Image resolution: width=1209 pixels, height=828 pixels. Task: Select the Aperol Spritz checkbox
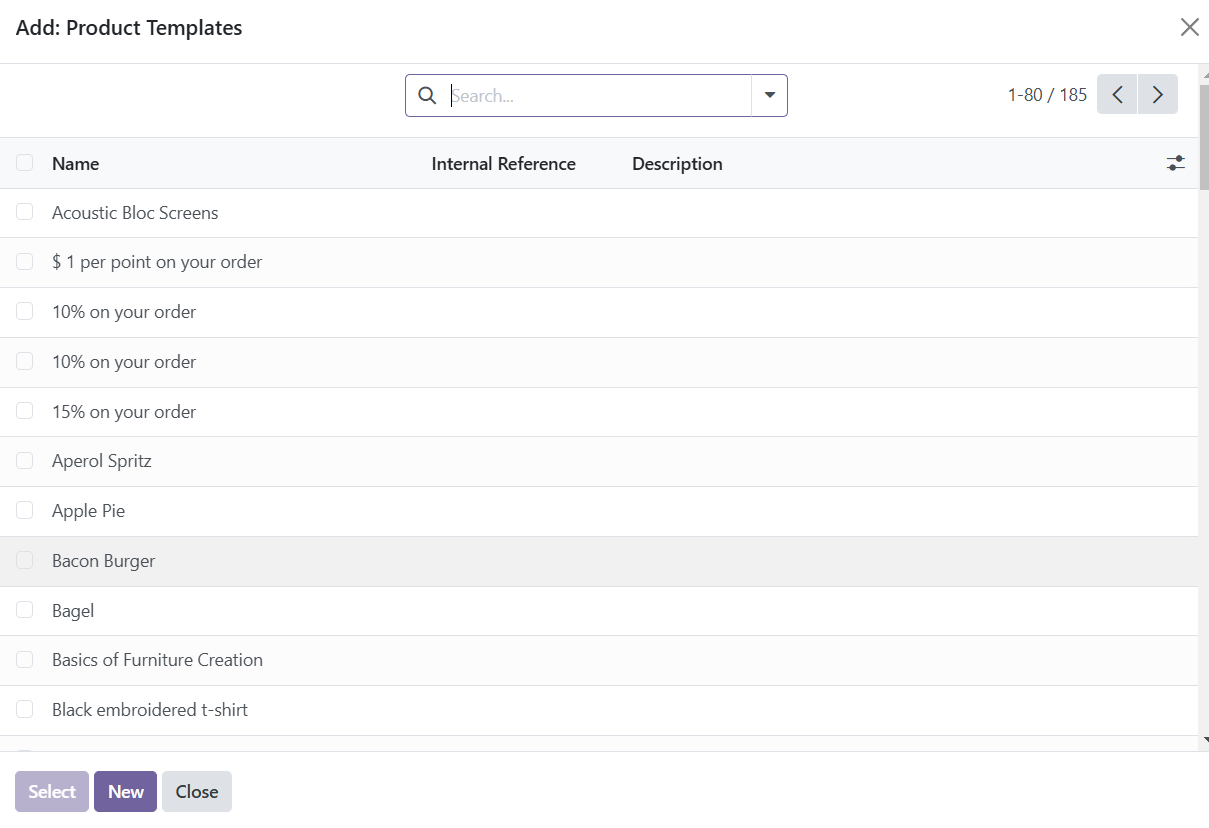pyautogui.click(x=25, y=461)
